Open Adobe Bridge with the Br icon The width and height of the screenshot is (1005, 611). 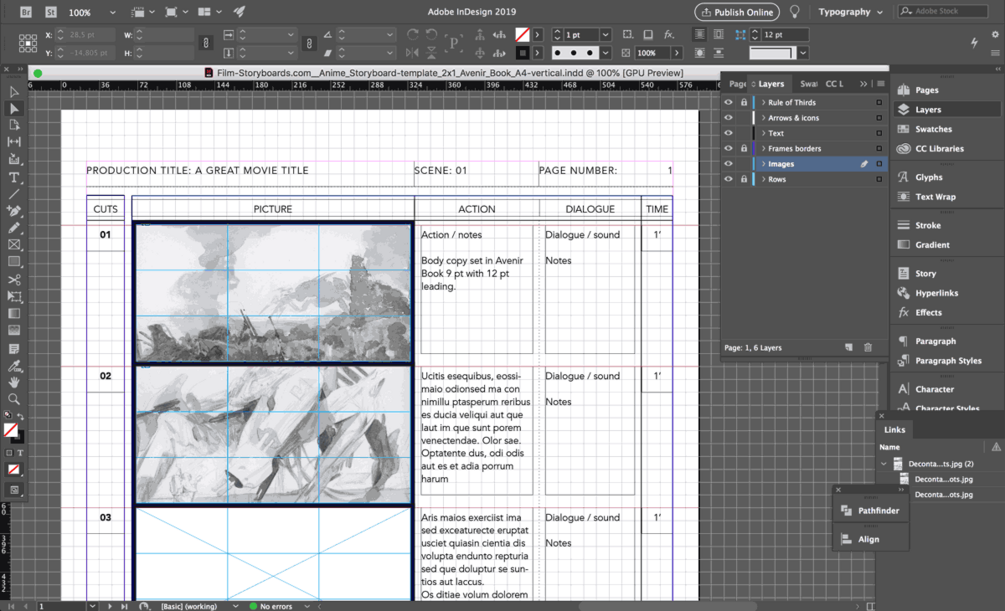click(26, 12)
